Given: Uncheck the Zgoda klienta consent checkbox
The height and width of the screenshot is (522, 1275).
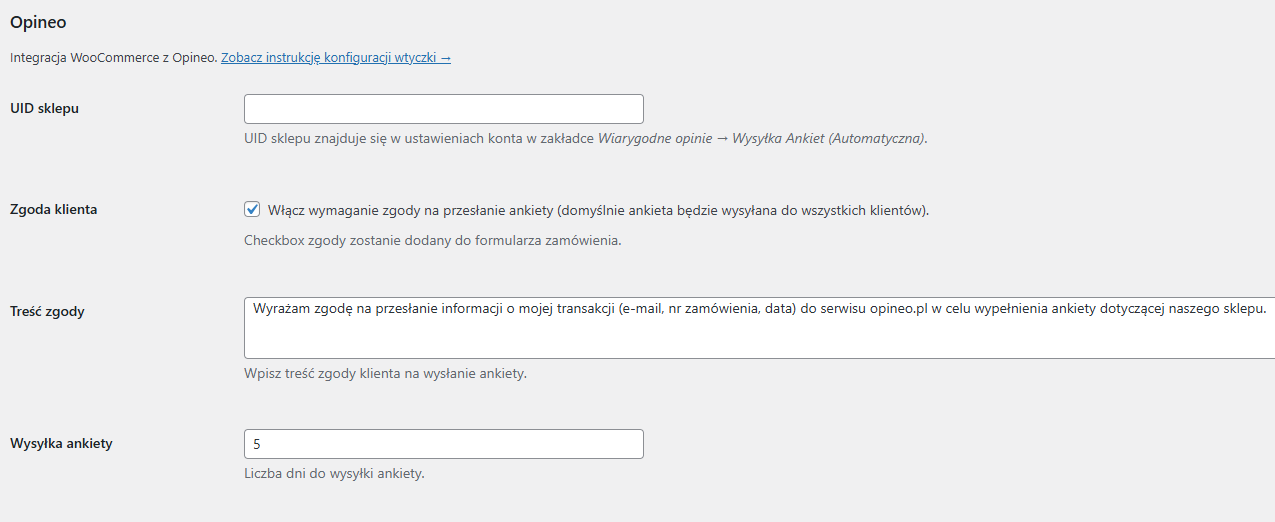Looking at the screenshot, I should pyautogui.click(x=252, y=210).
